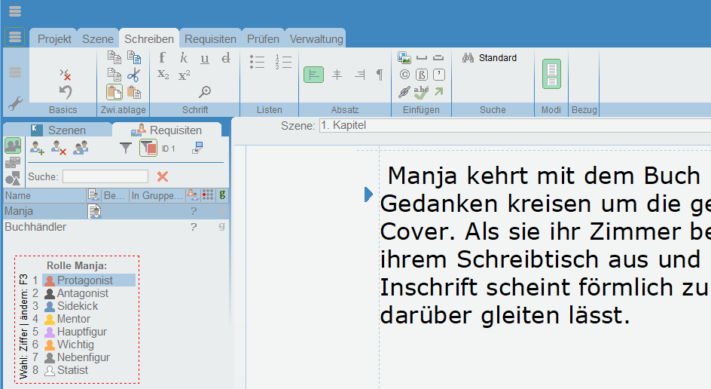The image size is (711, 389).
Task: Choose the Mentor role
Action: pos(68,319)
